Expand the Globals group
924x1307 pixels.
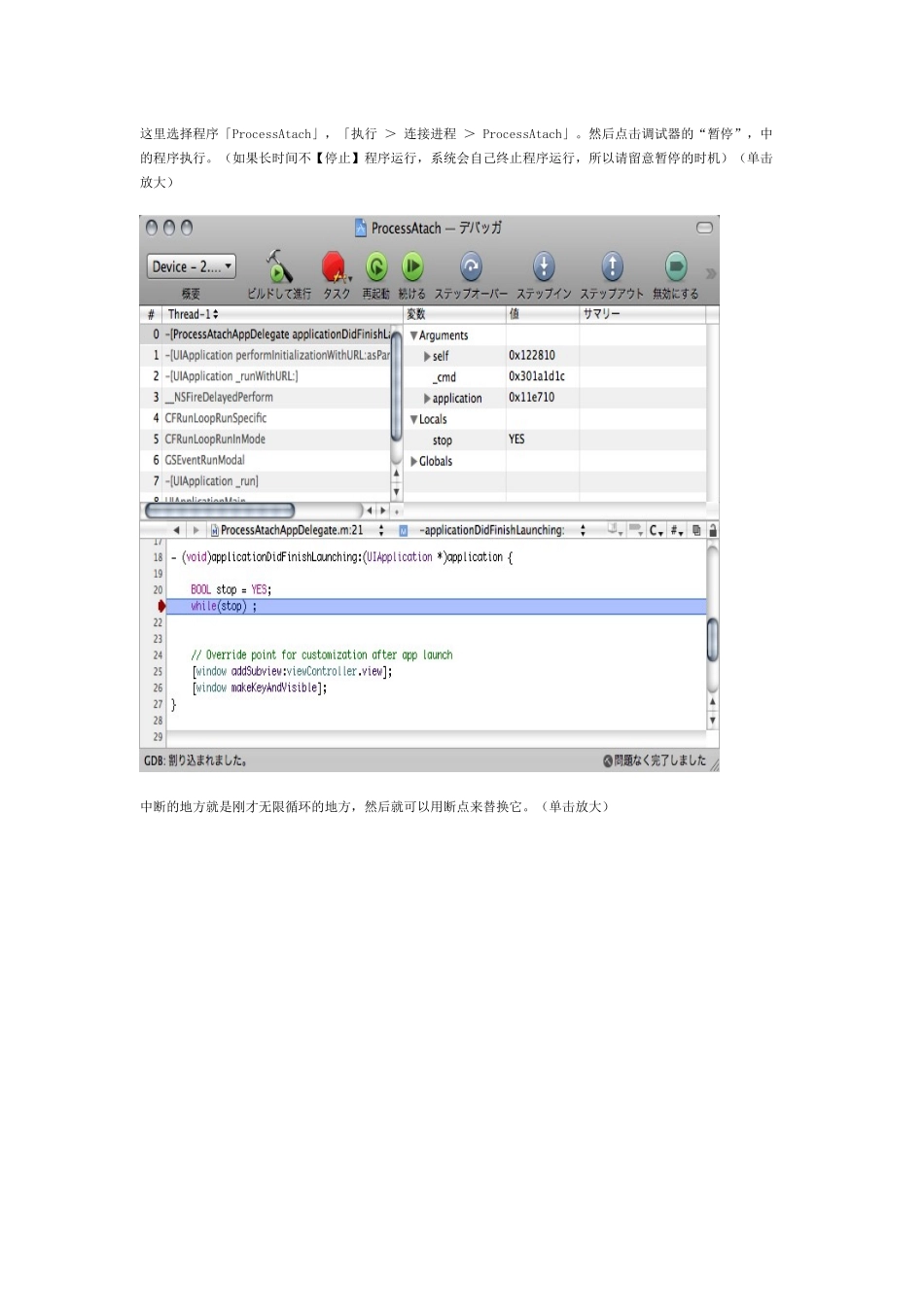[x=414, y=462]
